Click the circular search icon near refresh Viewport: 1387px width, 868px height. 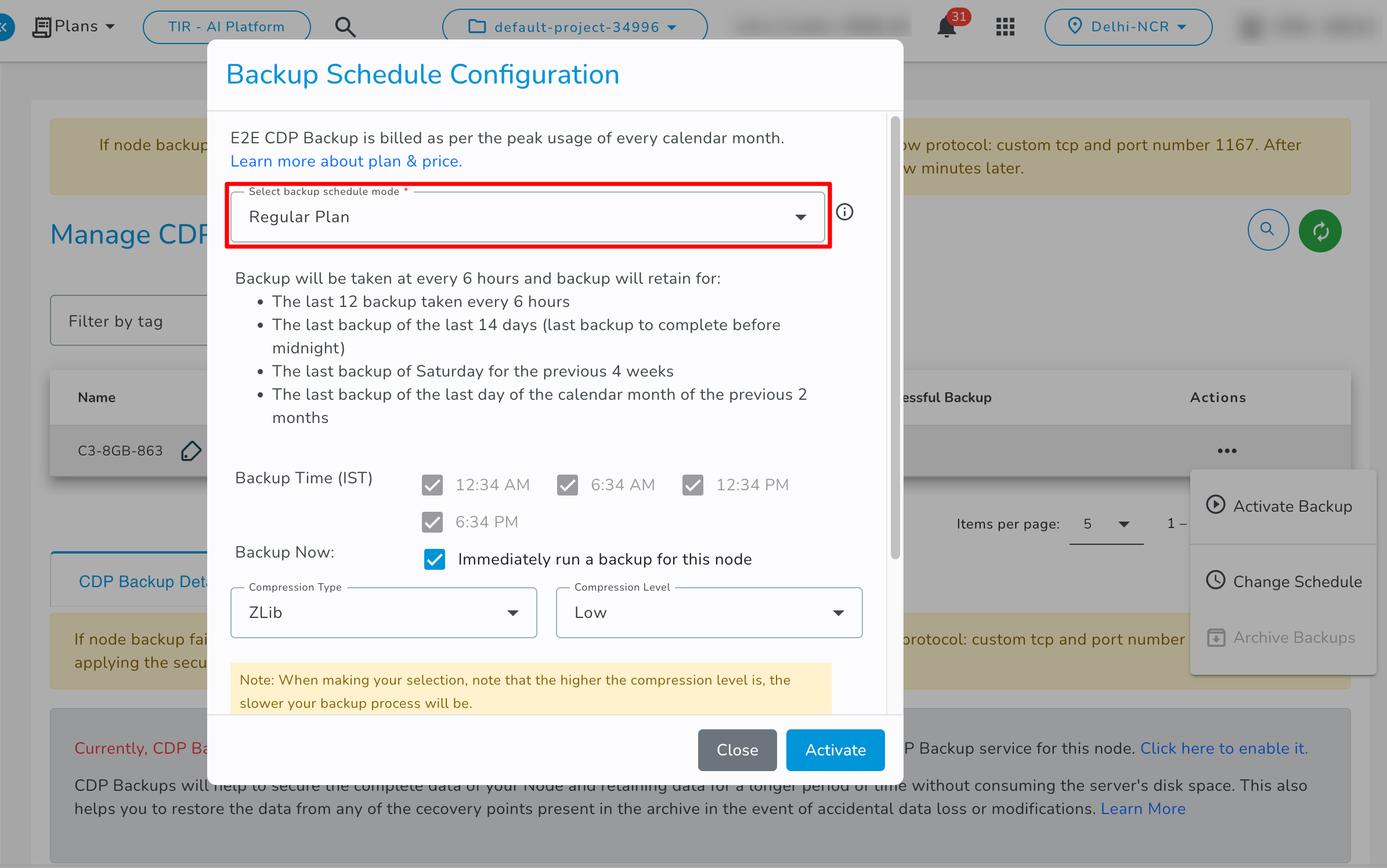click(x=1268, y=230)
